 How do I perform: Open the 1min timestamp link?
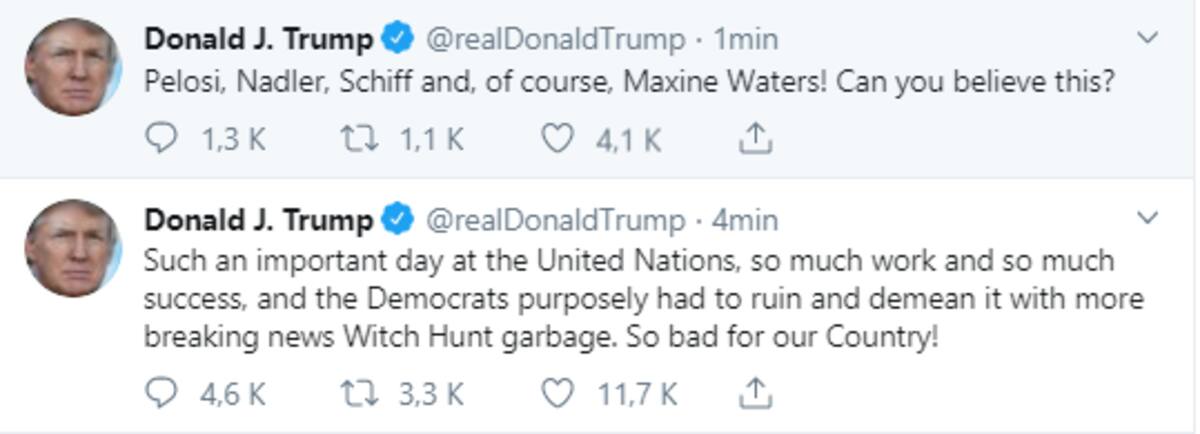point(745,39)
